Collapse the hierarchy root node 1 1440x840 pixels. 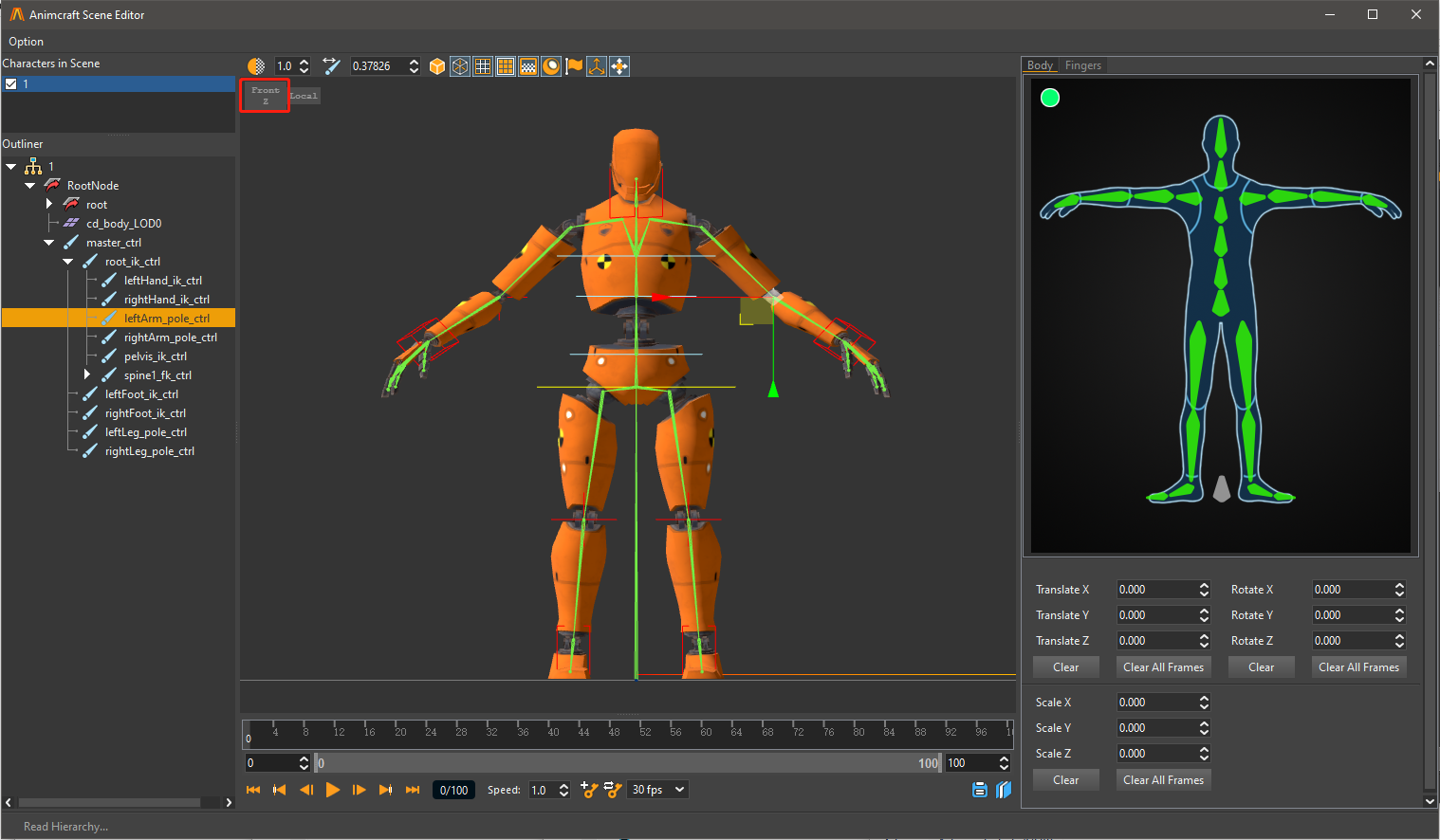point(11,167)
